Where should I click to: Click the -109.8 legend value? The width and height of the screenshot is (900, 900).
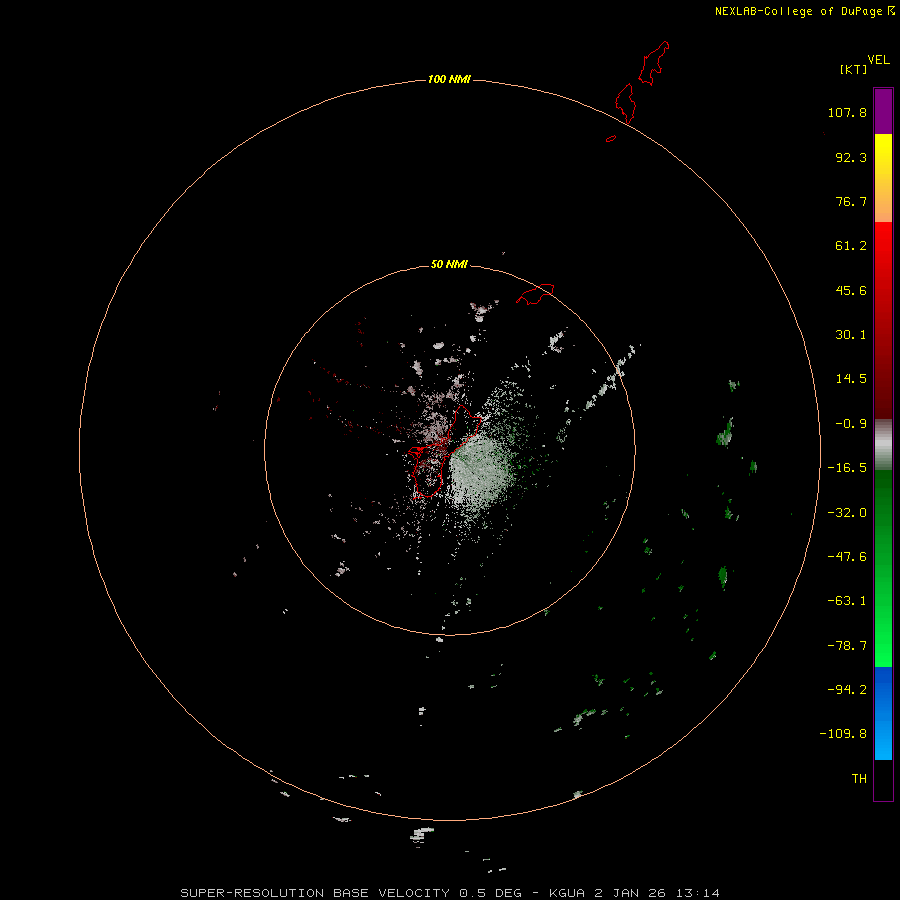(x=843, y=734)
